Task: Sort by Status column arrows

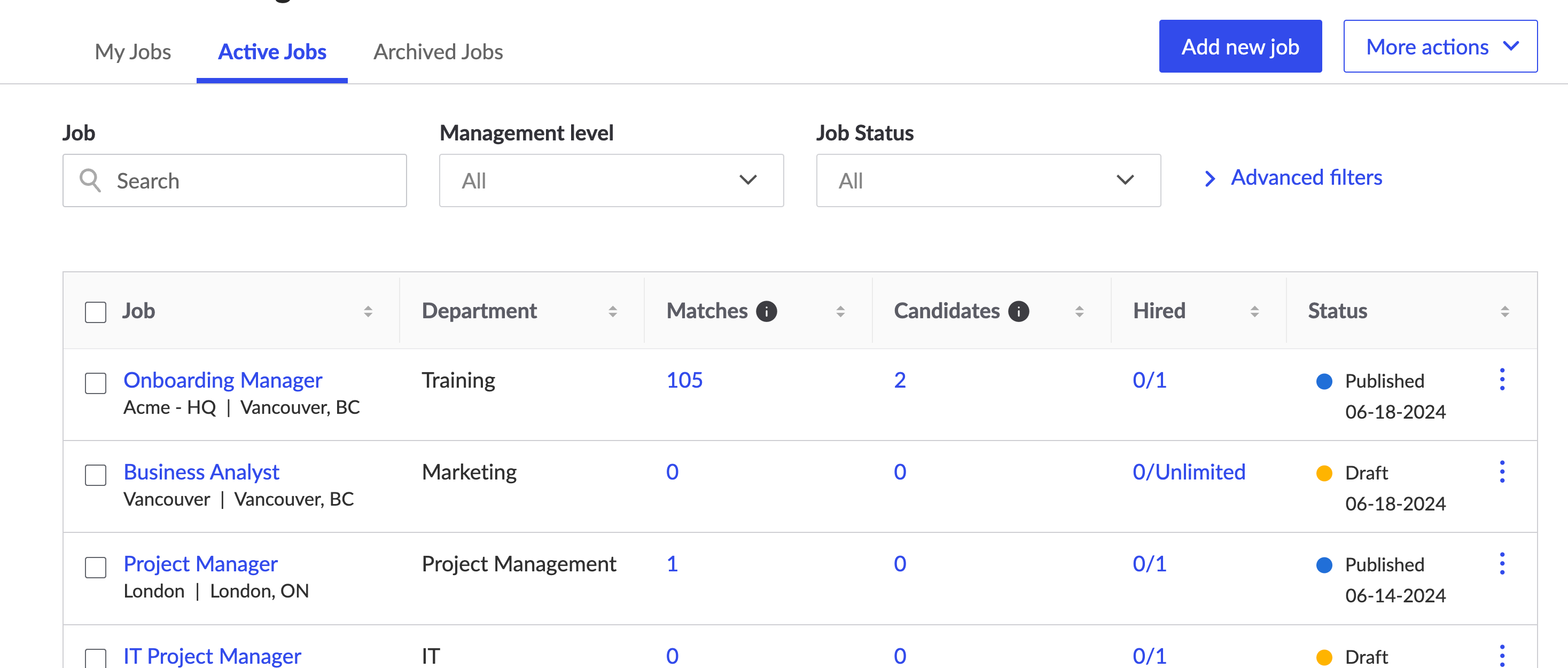Action: (x=1505, y=311)
